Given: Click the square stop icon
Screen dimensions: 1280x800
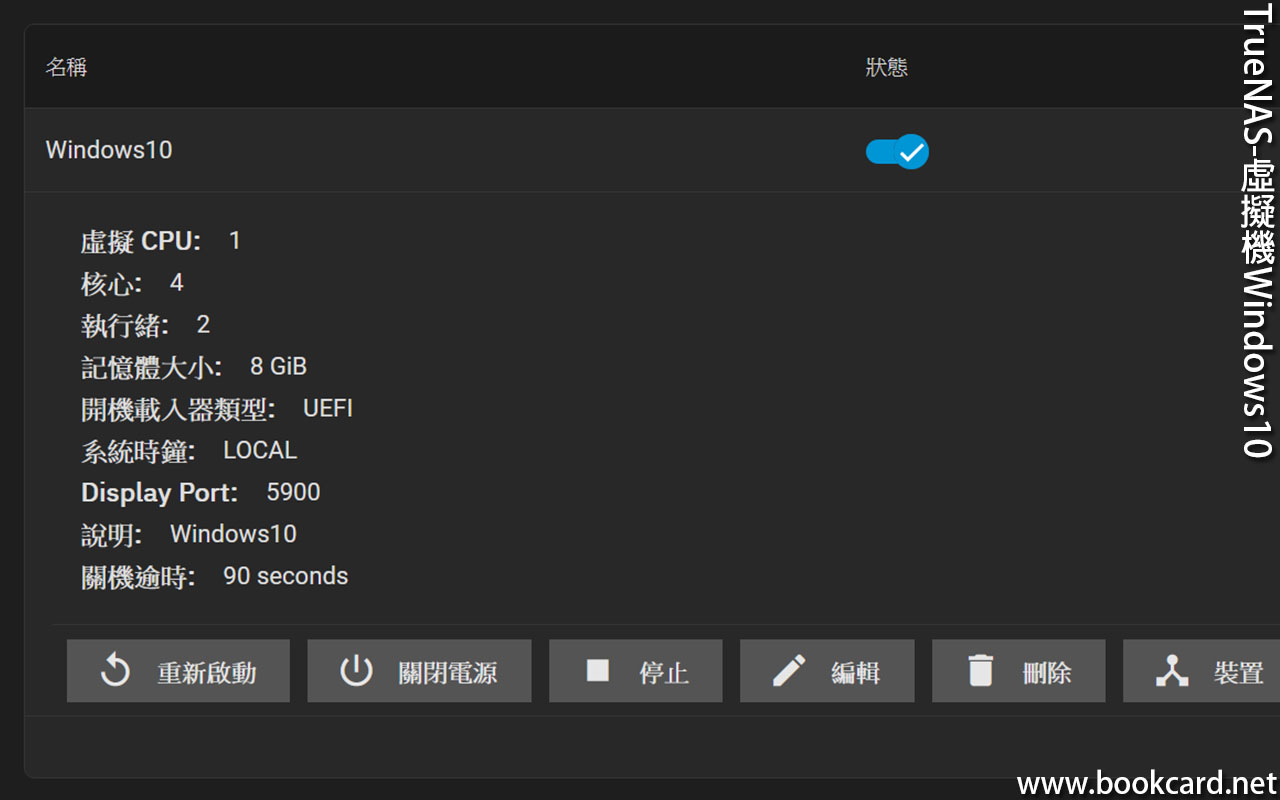Looking at the screenshot, I should pos(598,670).
